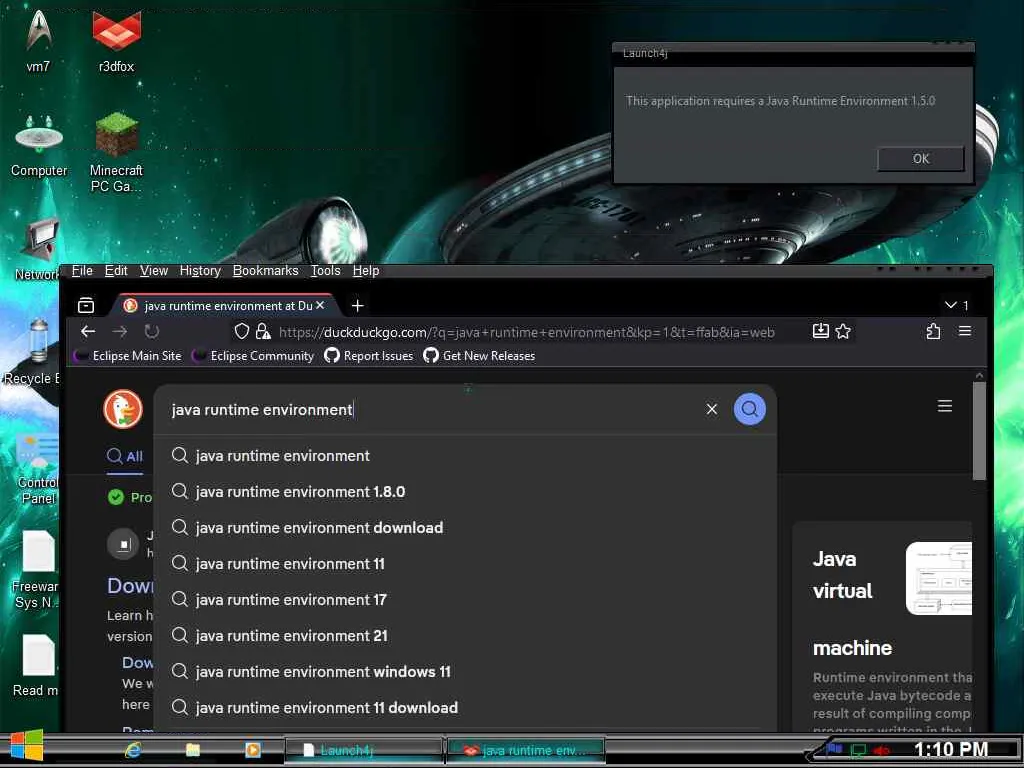Open the Help menu

(366, 270)
